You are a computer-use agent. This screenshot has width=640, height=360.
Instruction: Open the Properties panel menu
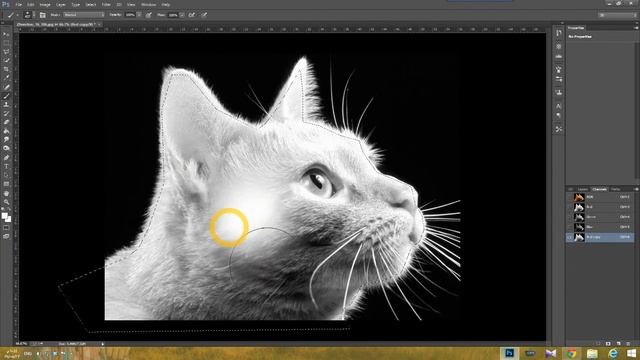(636, 28)
